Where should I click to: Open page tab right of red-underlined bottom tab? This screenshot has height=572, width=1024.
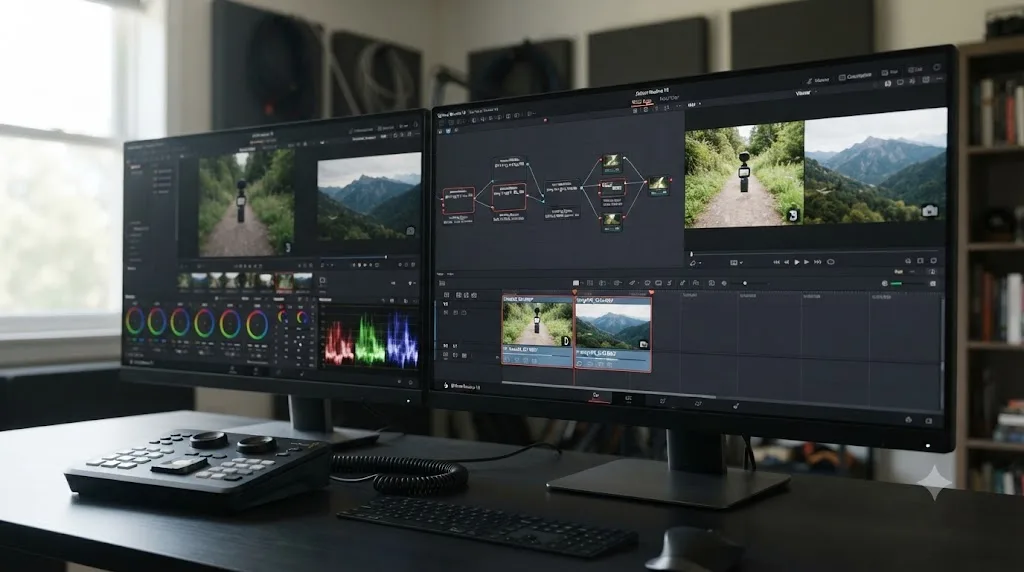click(x=628, y=398)
